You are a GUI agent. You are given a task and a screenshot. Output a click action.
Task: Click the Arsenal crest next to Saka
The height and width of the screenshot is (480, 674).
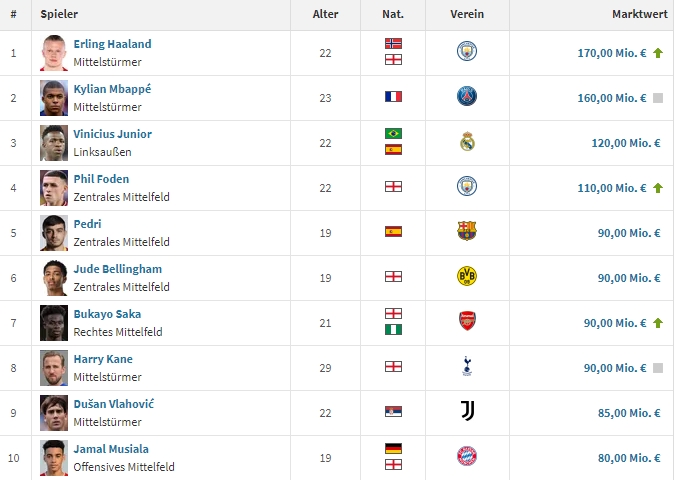coord(467,321)
